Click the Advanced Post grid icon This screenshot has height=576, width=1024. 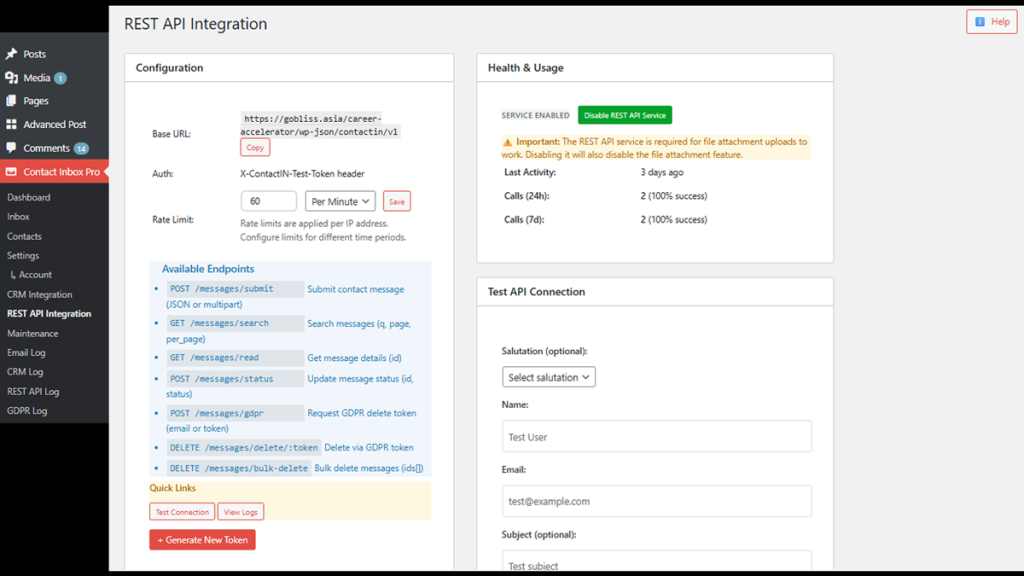12,125
